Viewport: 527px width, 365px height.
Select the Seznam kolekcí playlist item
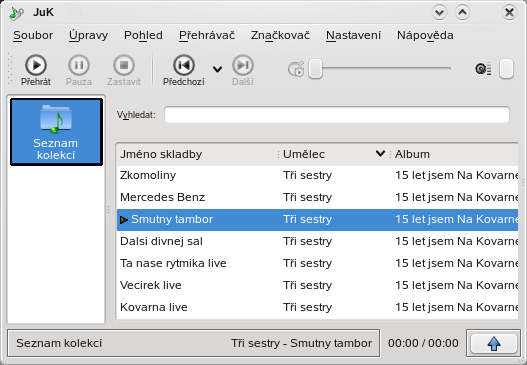pos(56,132)
